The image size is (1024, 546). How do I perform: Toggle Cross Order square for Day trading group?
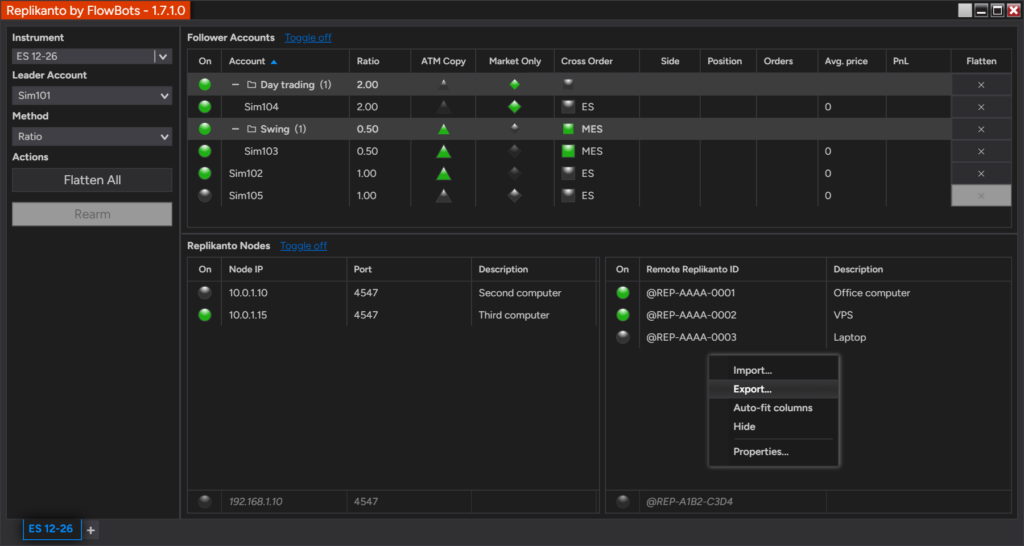(568, 83)
